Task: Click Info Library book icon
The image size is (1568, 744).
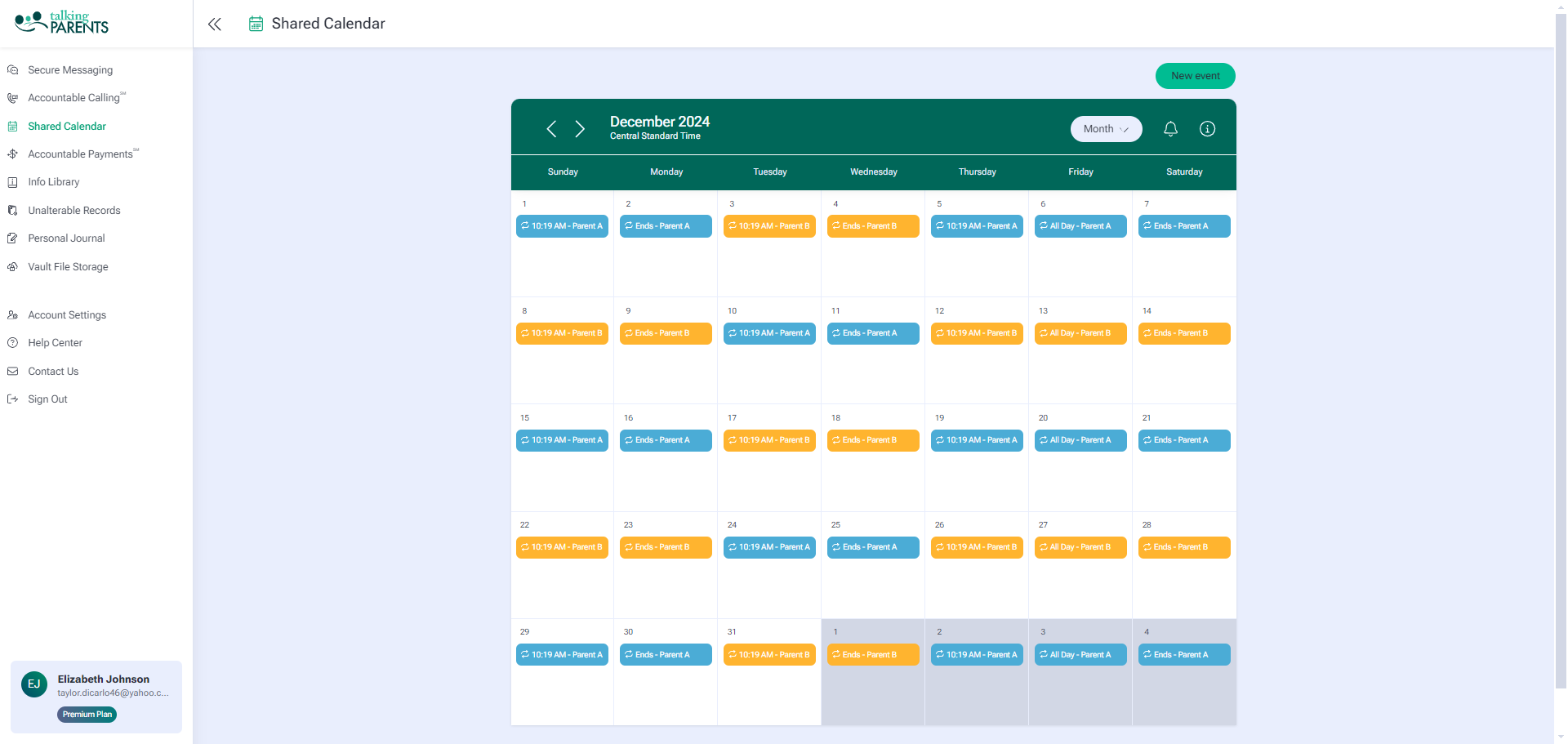Action: point(13,182)
